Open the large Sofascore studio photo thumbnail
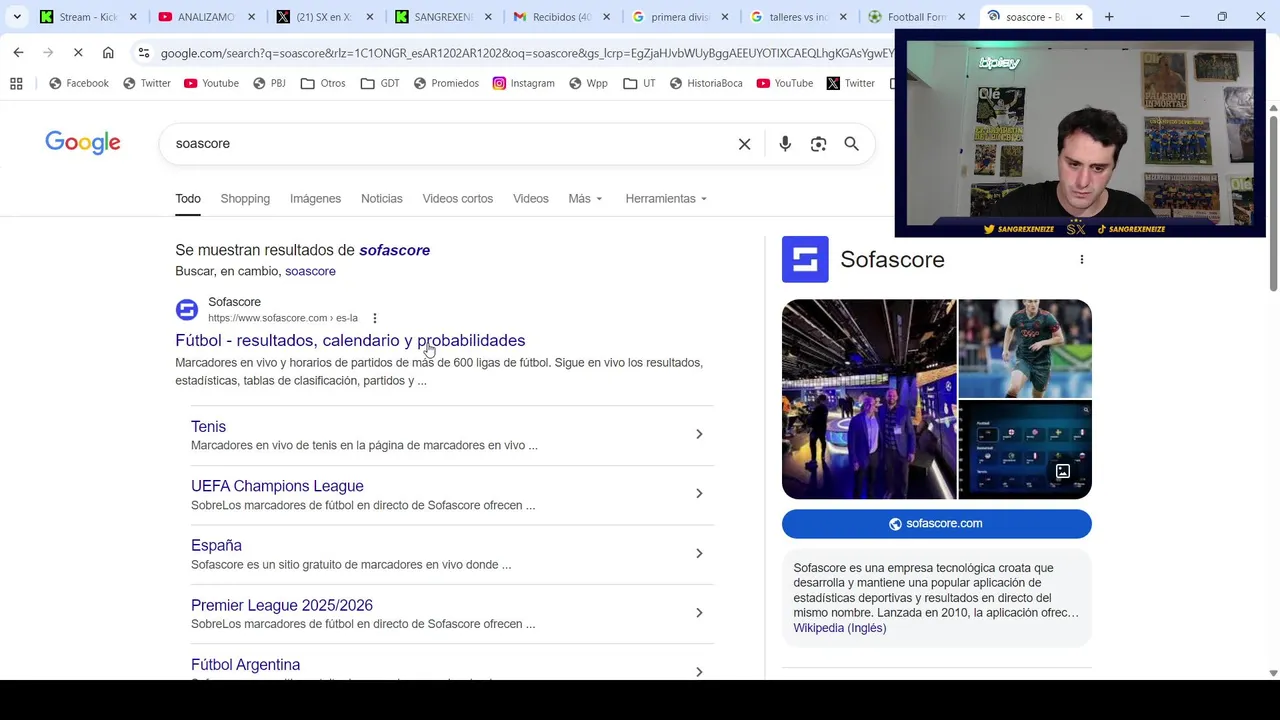Viewport: 1280px width, 720px height. (x=868, y=399)
